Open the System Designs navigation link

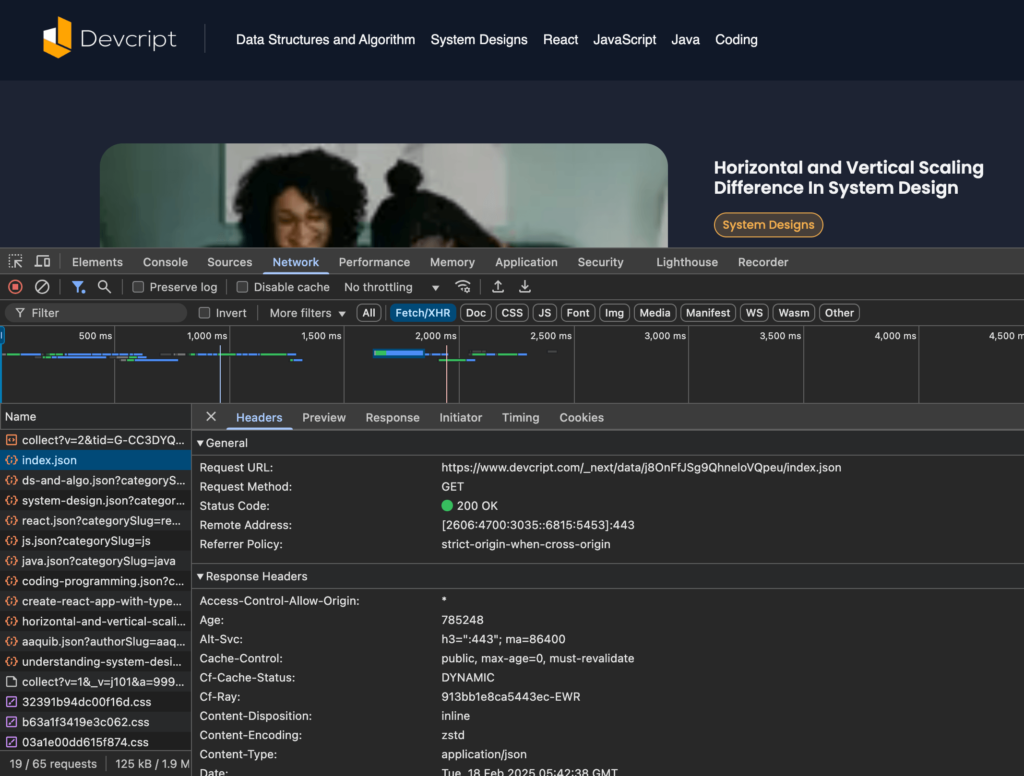point(478,40)
